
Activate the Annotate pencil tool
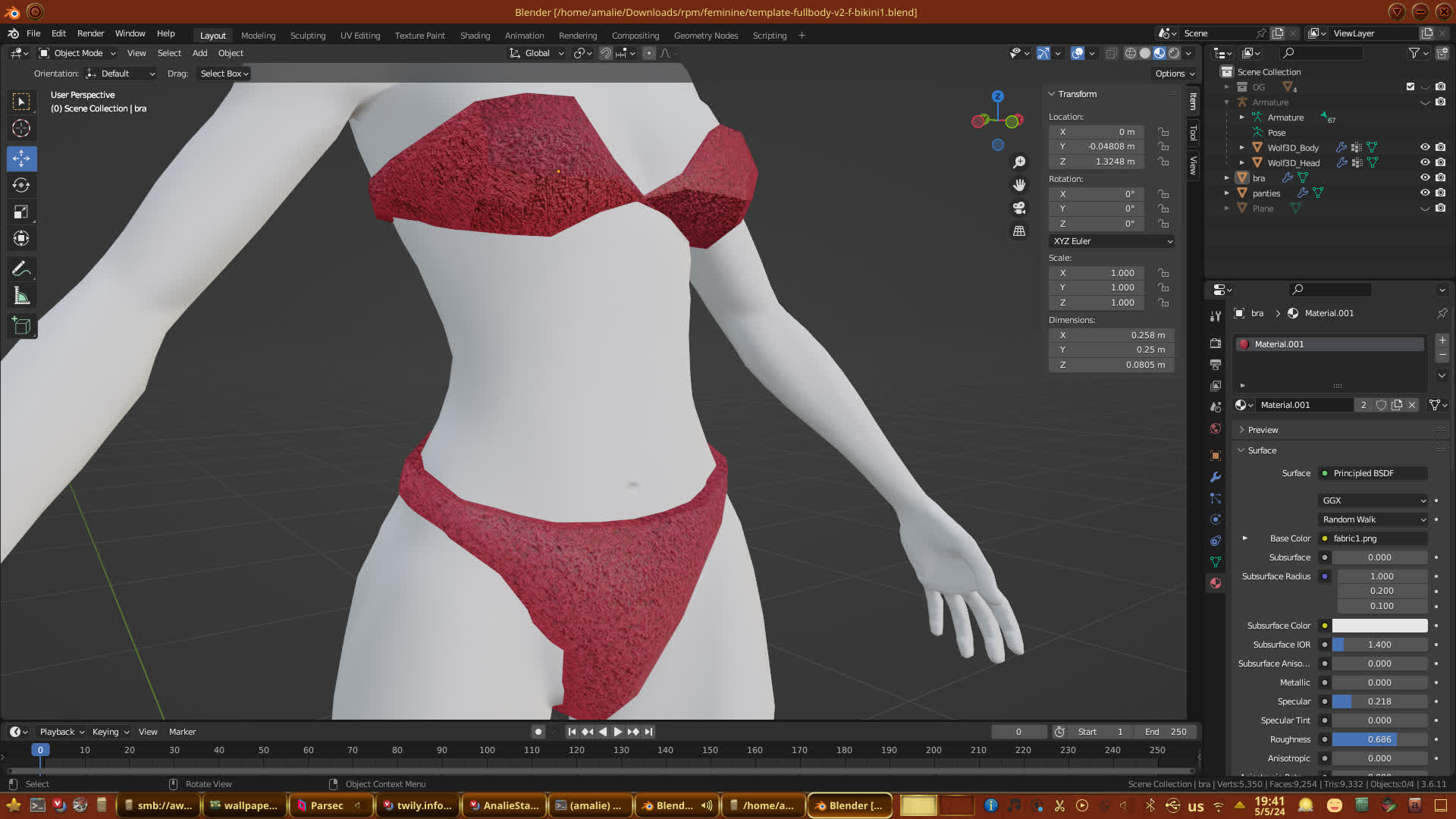tap(21, 269)
